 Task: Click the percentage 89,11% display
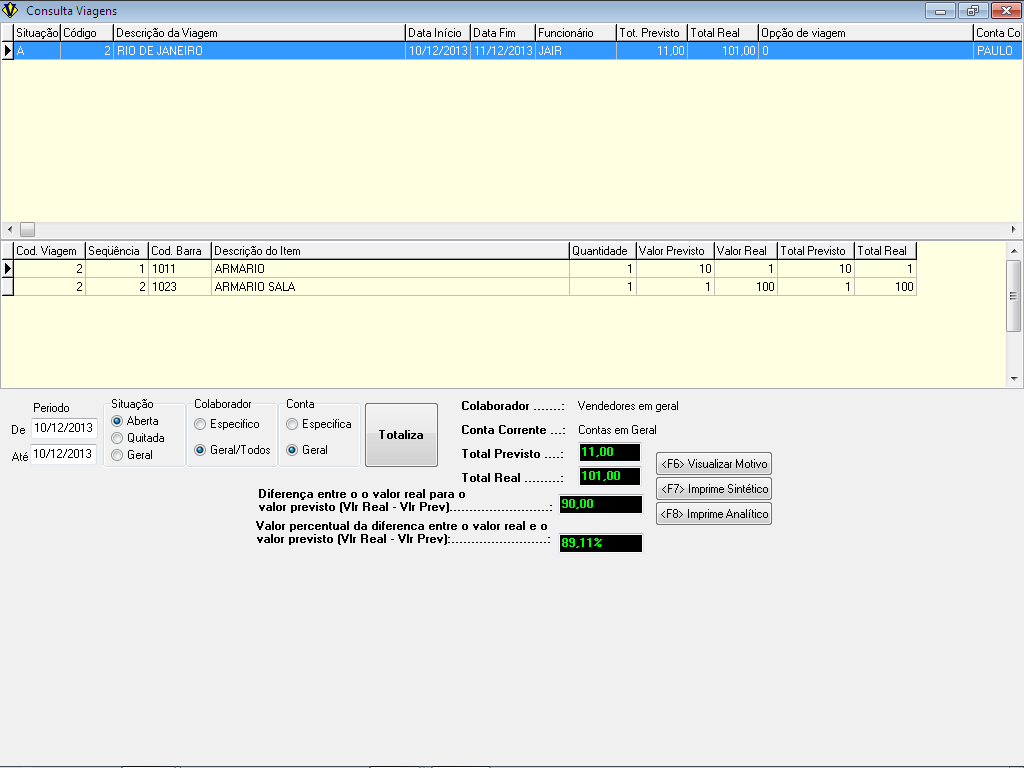pos(601,543)
